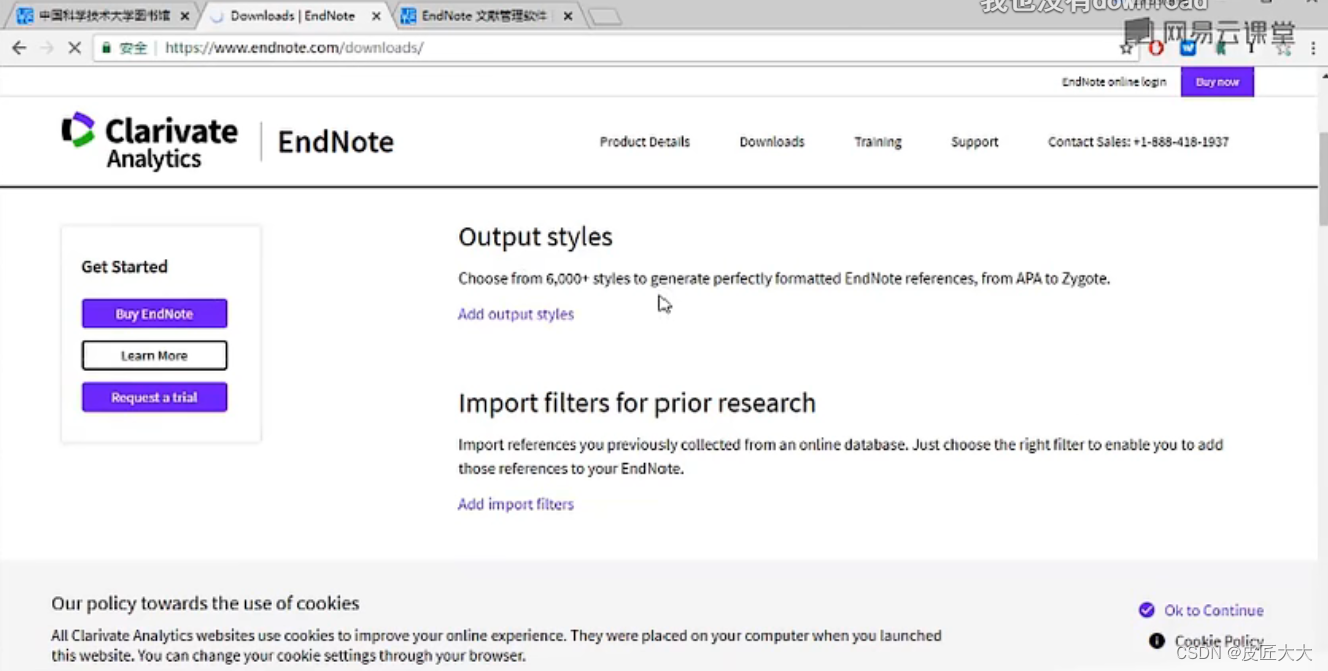Click the secure lock icon in the address bar
This screenshot has height=671, width=1328.
[106, 47]
